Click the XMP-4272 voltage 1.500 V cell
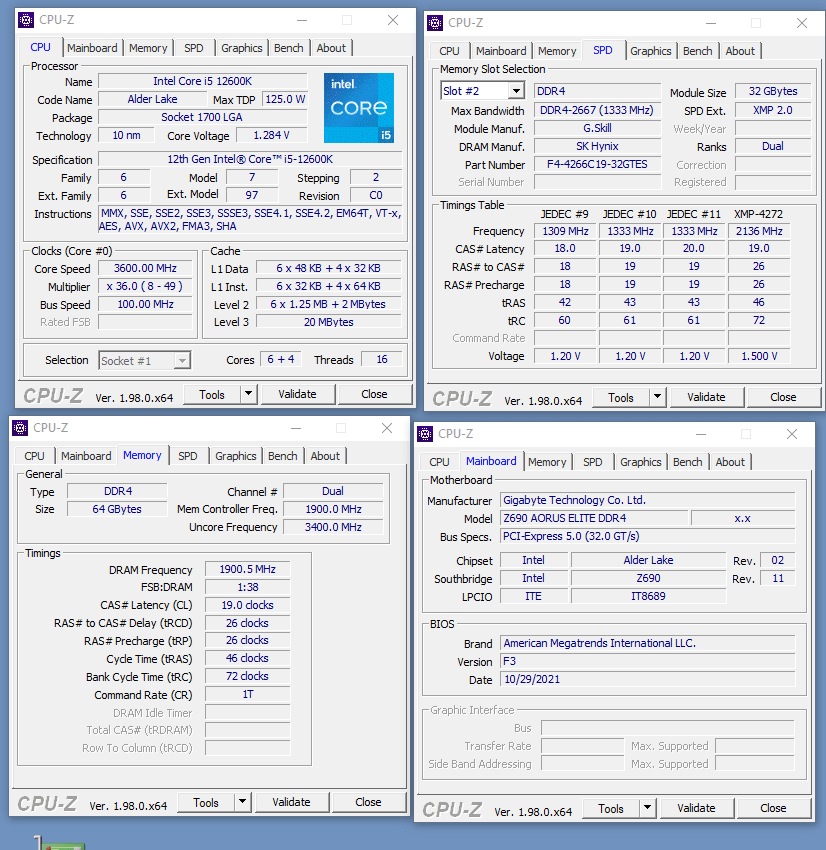Image resolution: width=826 pixels, height=850 pixels. 759,356
